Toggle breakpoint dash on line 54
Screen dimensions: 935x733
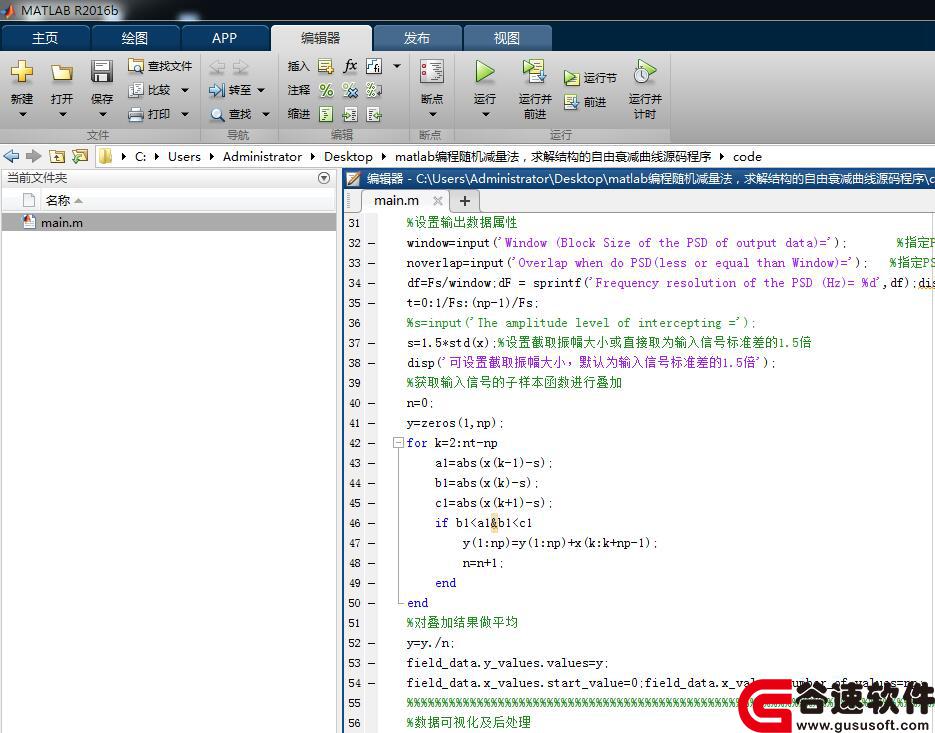(371, 683)
